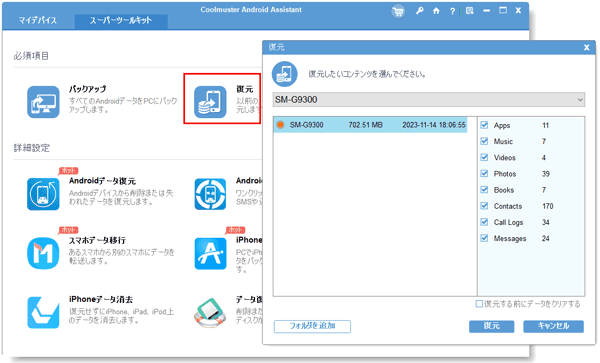Click the Photos count 39
The width and height of the screenshot is (600, 363).
[546, 174]
